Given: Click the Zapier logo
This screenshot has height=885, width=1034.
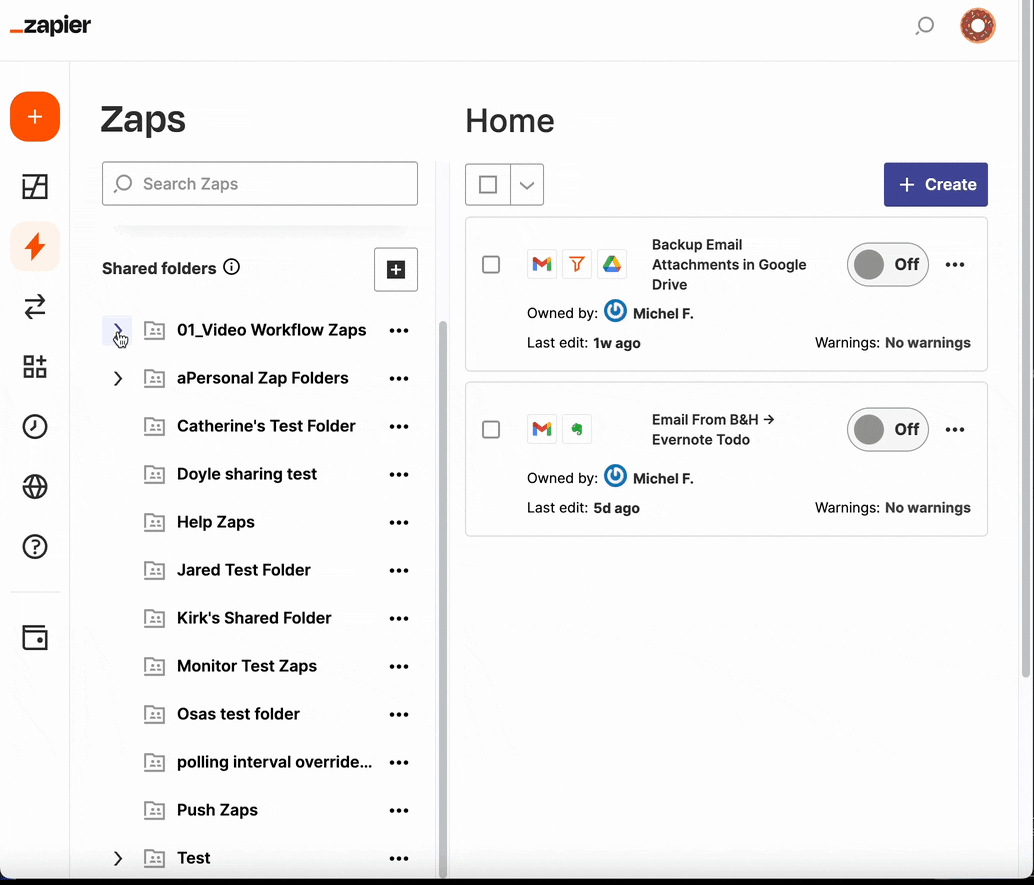Looking at the screenshot, I should point(51,26).
